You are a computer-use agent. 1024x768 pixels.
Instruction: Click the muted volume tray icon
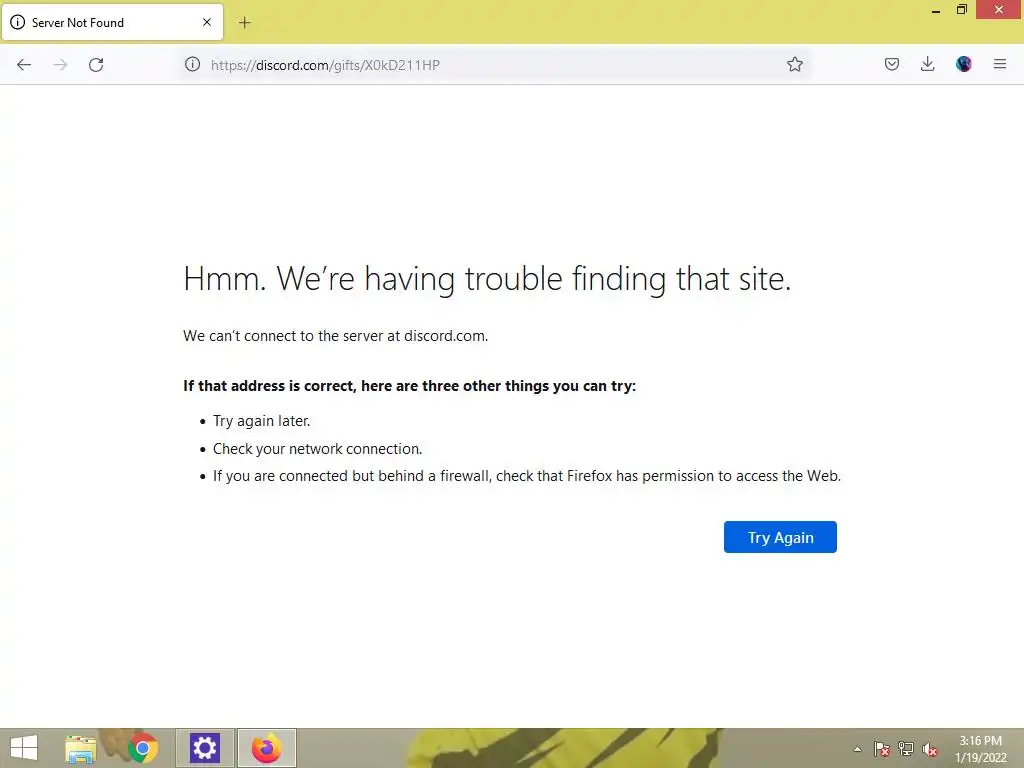(x=930, y=749)
